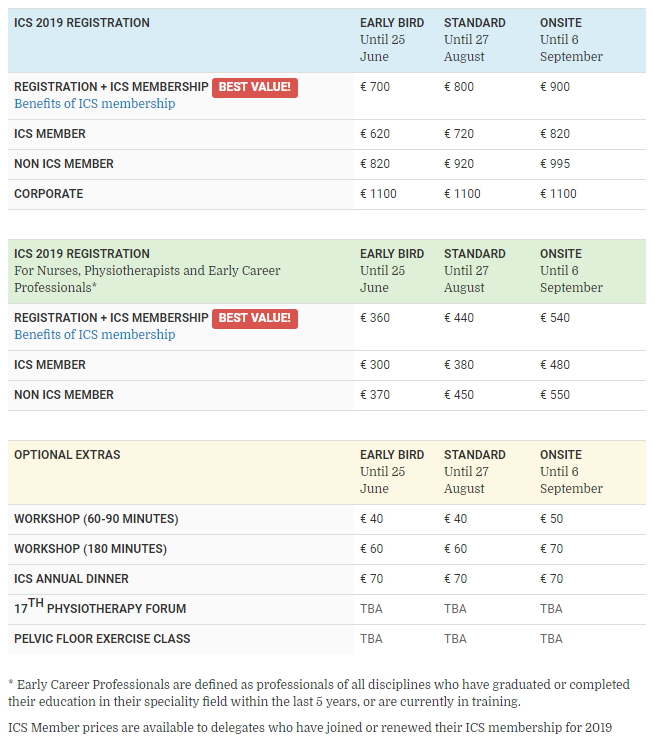Screen dimensions: 654x738
Task: Click the € 50 onsite workshop price
Action: click(551, 519)
